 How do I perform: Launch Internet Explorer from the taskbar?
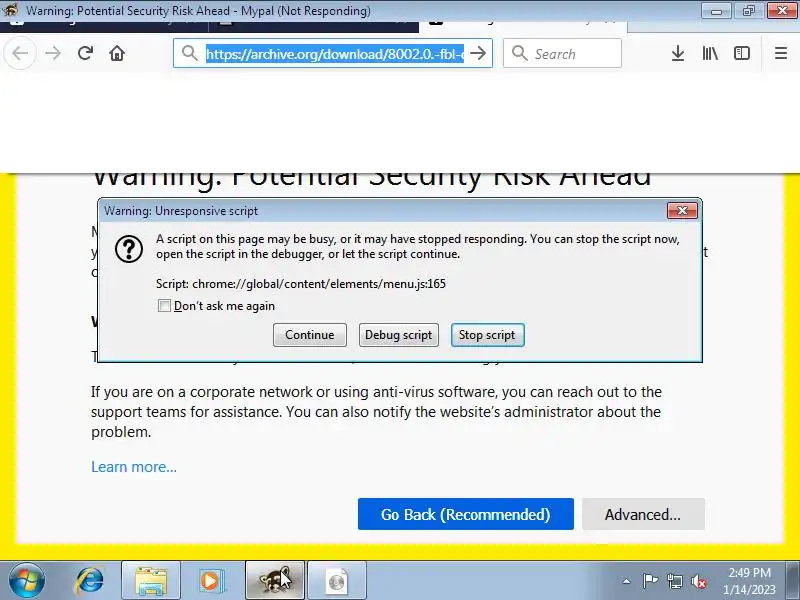coord(90,581)
